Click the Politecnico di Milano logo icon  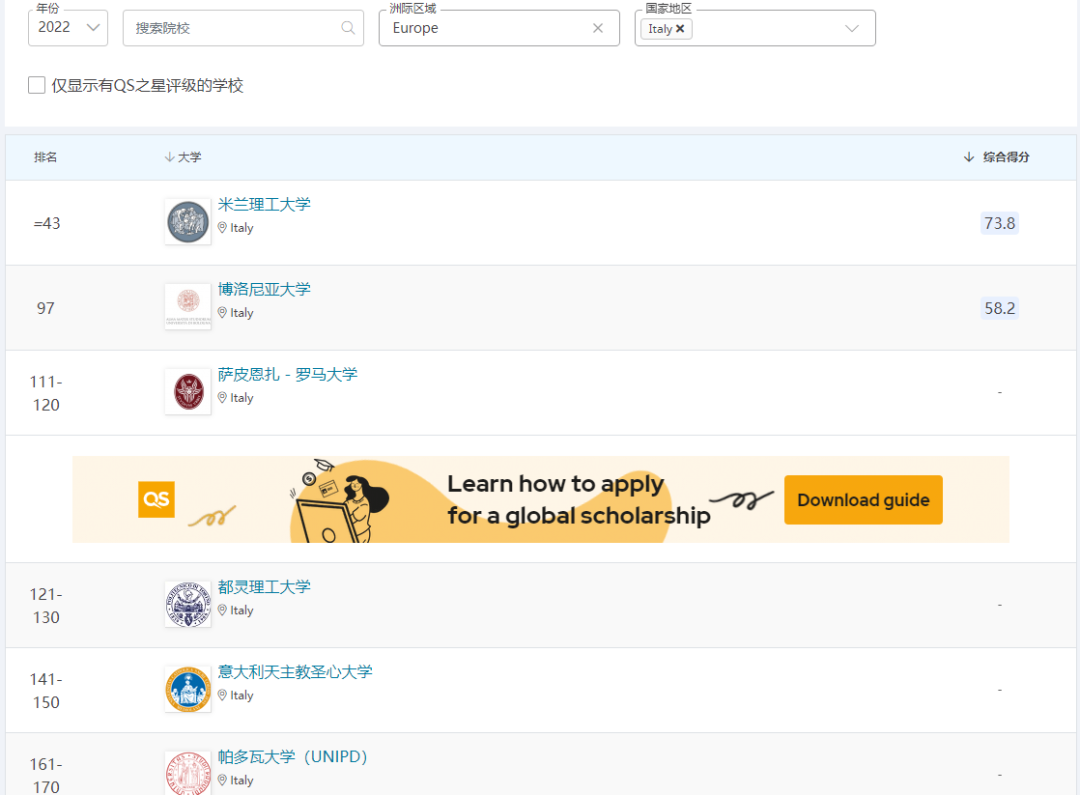[188, 222]
